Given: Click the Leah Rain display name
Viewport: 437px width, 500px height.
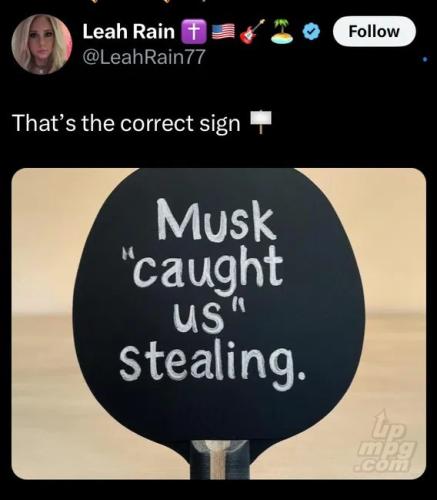Looking at the screenshot, I should pyautogui.click(x=129, y=32).
